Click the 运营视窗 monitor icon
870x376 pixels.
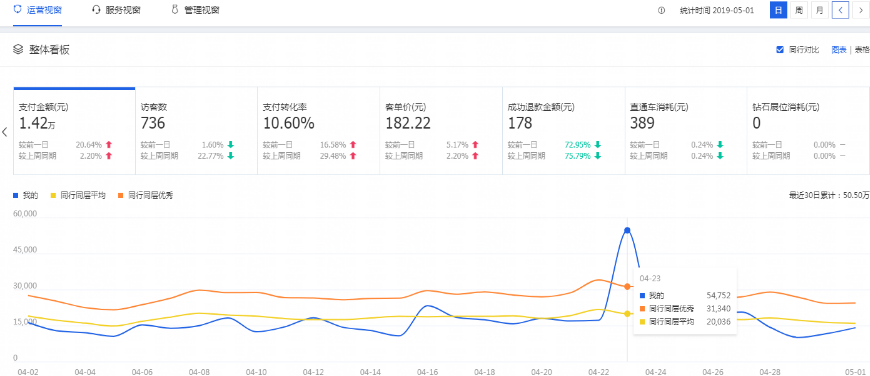click(x=18, y=10)
